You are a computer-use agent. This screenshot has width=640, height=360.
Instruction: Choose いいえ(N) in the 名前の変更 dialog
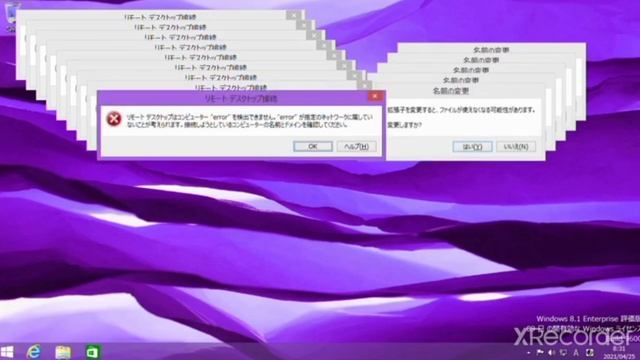[516, 147]
